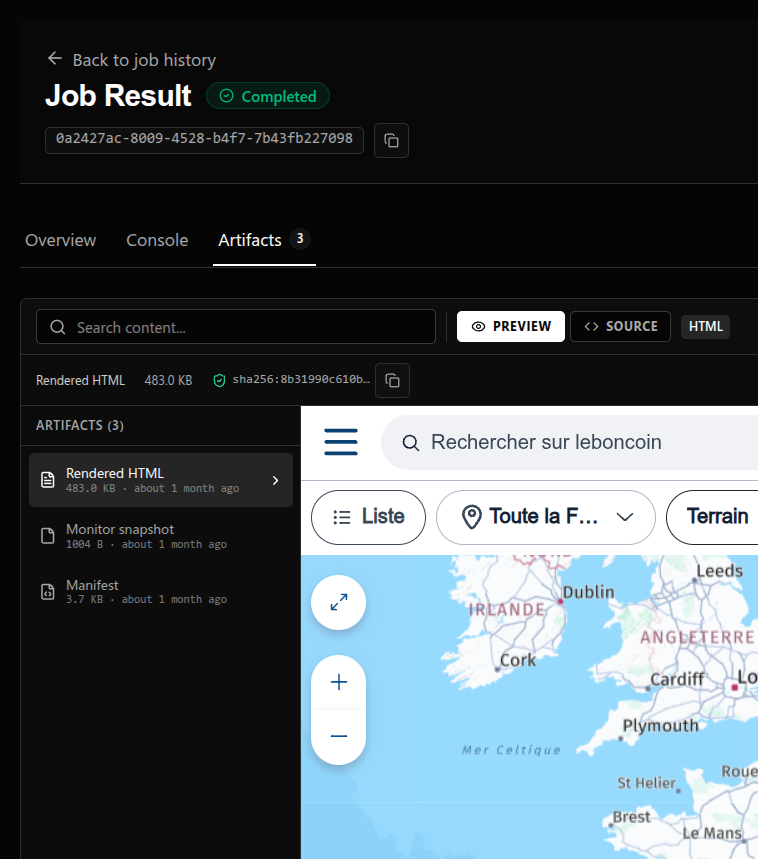Click the location pin icon
This screenshot has width=758, height=859.
click(x=472, y=517)
